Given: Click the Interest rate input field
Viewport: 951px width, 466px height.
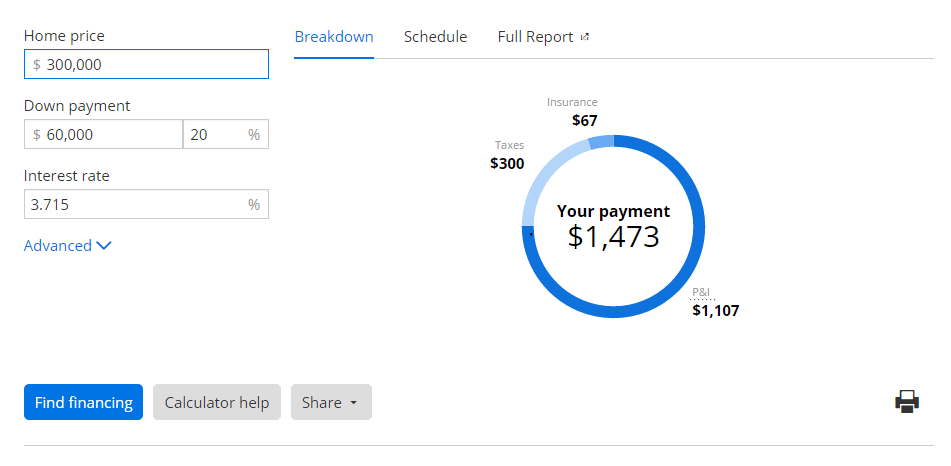Looking at the screenshot, I should [146, 204].
